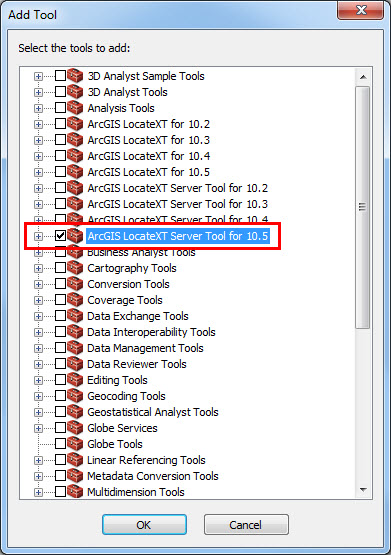Check the Conversion Tools checkbox
391x555 pixels.
[61, 284]
